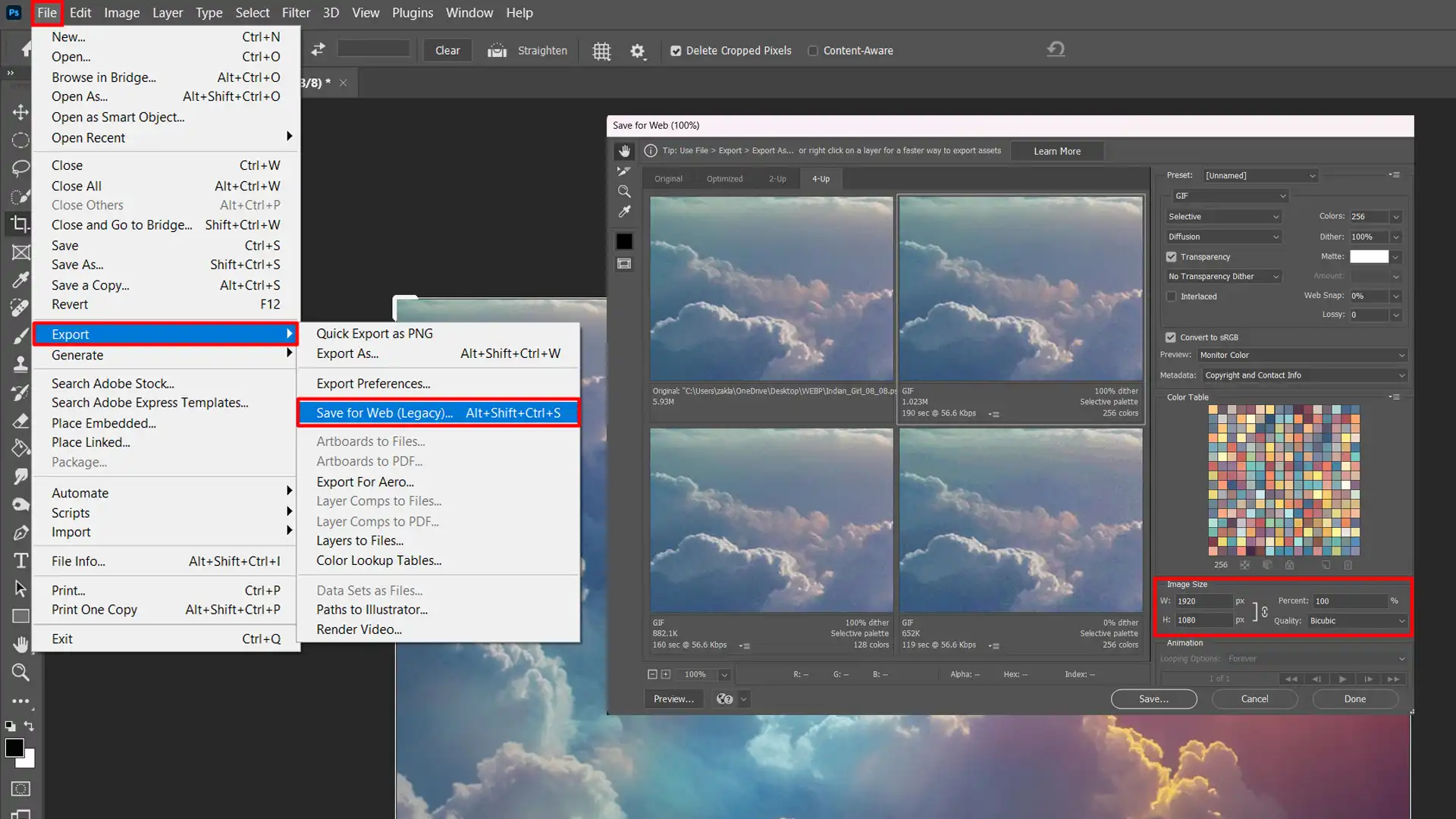This screenshot has height=819, width=1456.
Task: Swap crop width and height arrows
Action: point(318,49)
